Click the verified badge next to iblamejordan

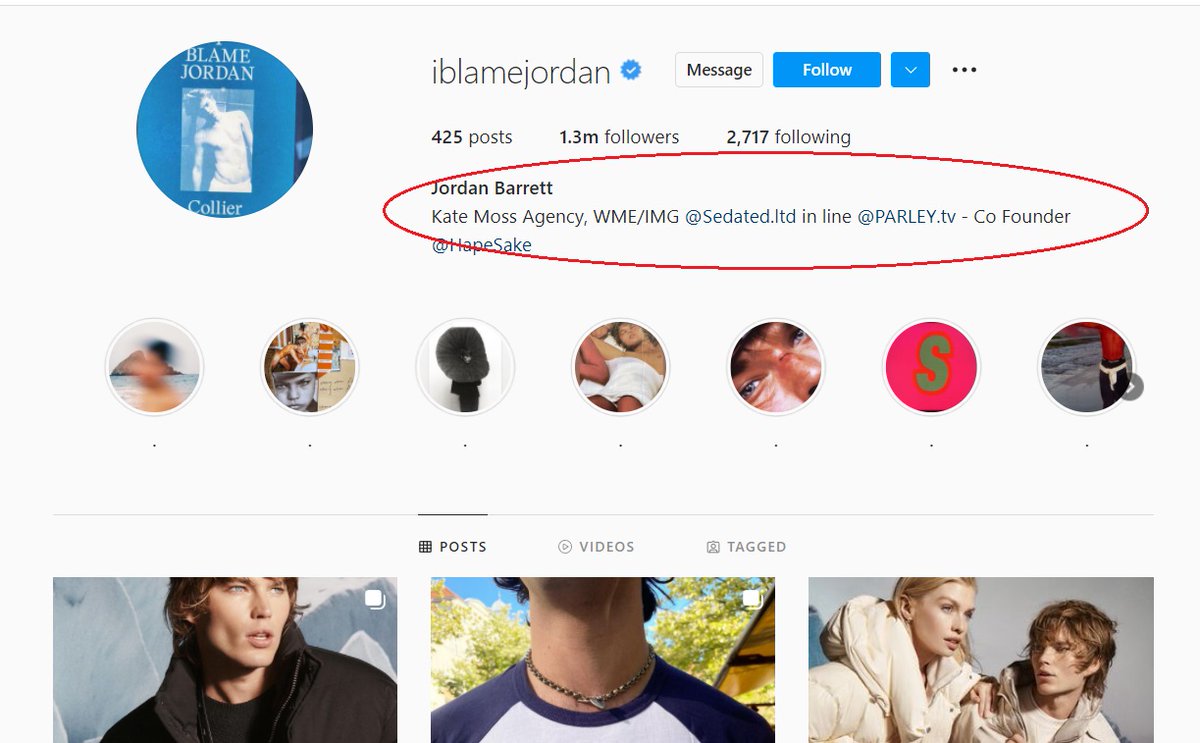631,70
